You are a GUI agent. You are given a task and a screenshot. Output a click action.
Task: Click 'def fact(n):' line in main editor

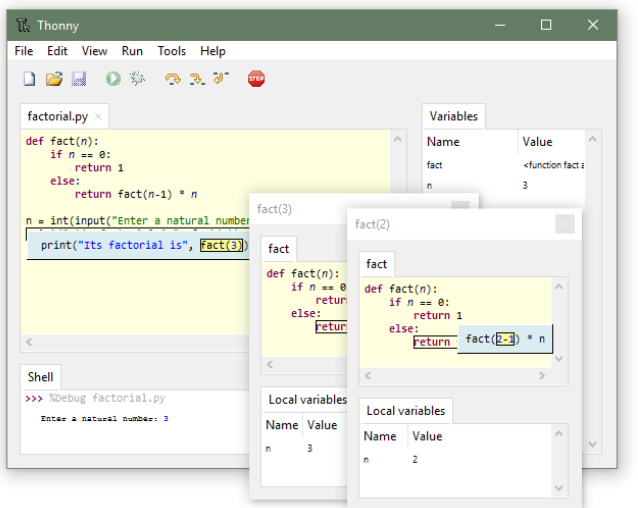(x=62, y=141)
